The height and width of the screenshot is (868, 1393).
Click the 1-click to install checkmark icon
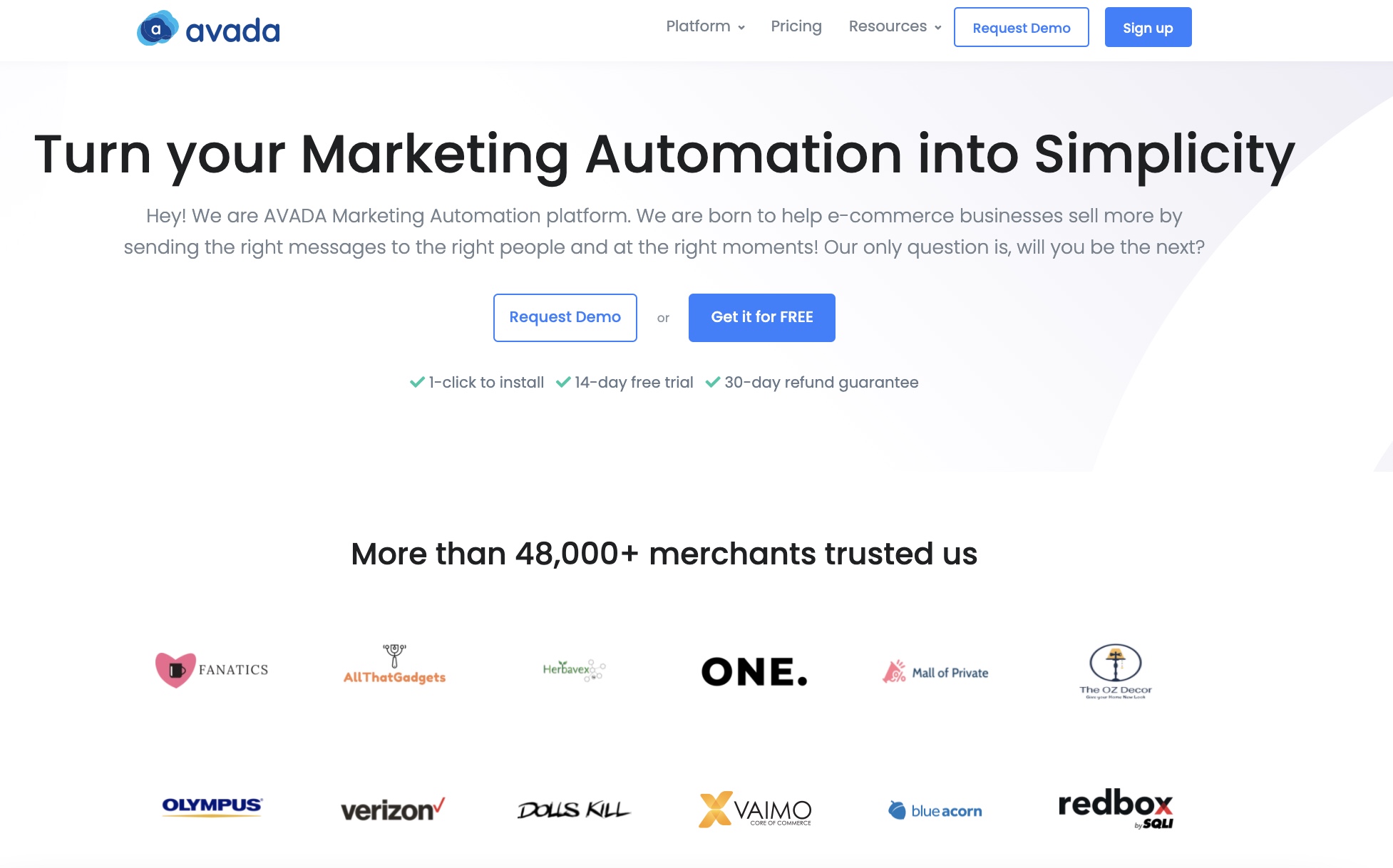416,381
